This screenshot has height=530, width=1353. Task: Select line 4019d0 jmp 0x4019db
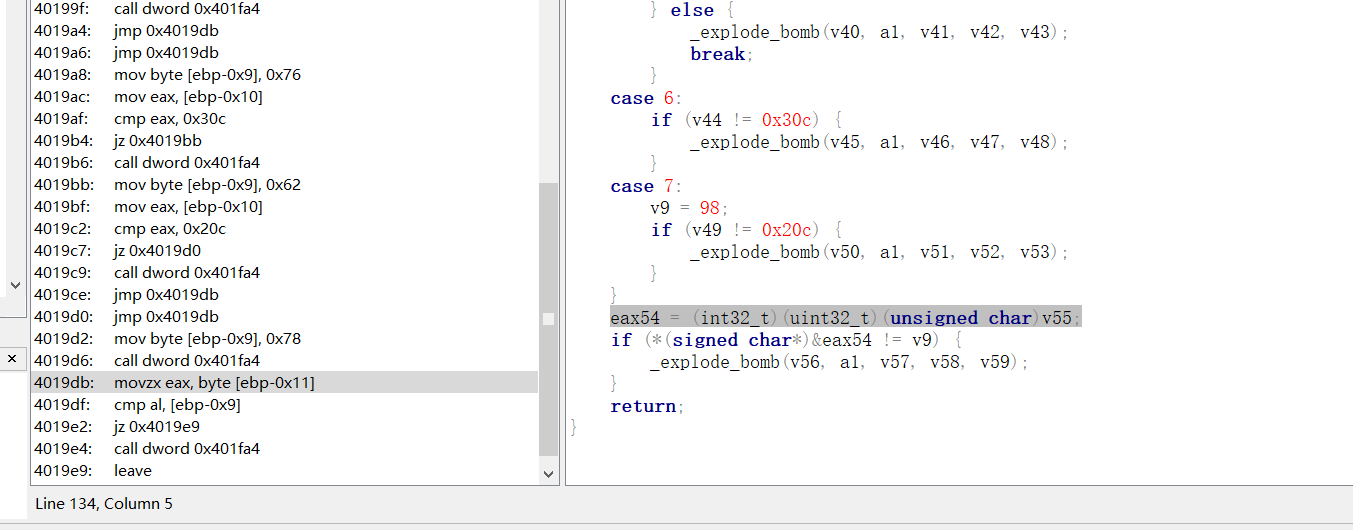pos(284,317)
